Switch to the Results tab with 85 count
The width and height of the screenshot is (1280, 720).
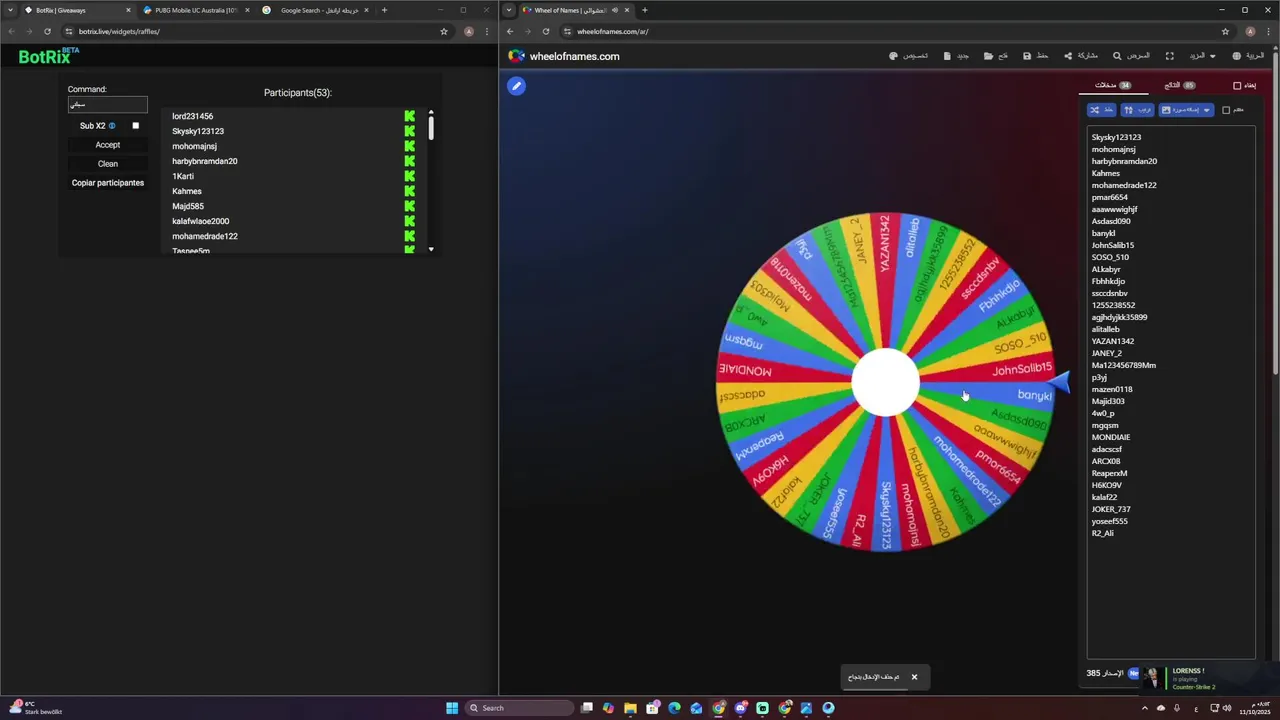(1179, 86)
